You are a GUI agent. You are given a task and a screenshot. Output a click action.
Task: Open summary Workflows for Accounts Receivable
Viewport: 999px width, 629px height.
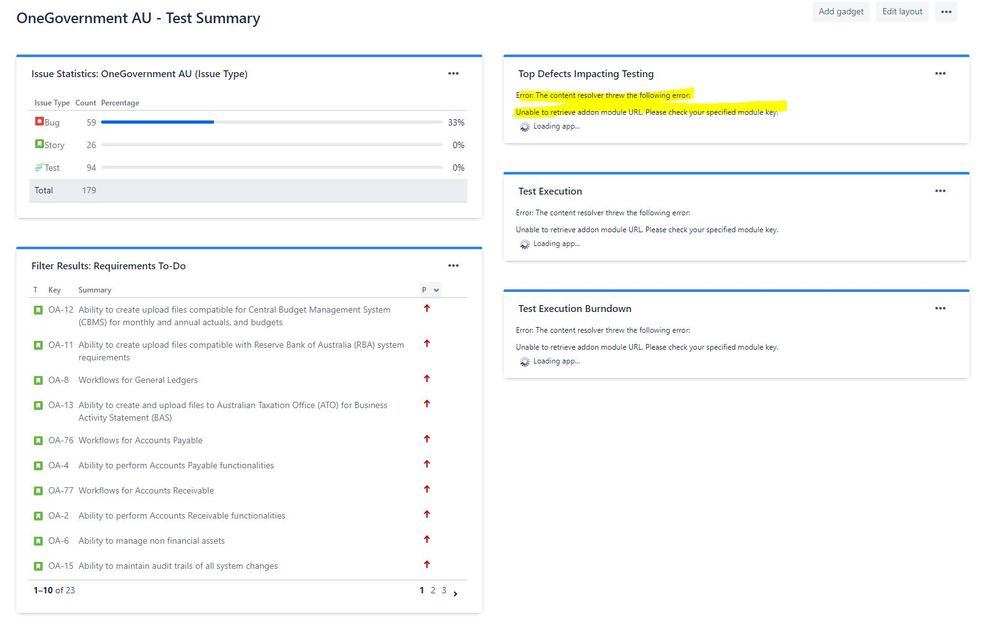pos(146,491)
